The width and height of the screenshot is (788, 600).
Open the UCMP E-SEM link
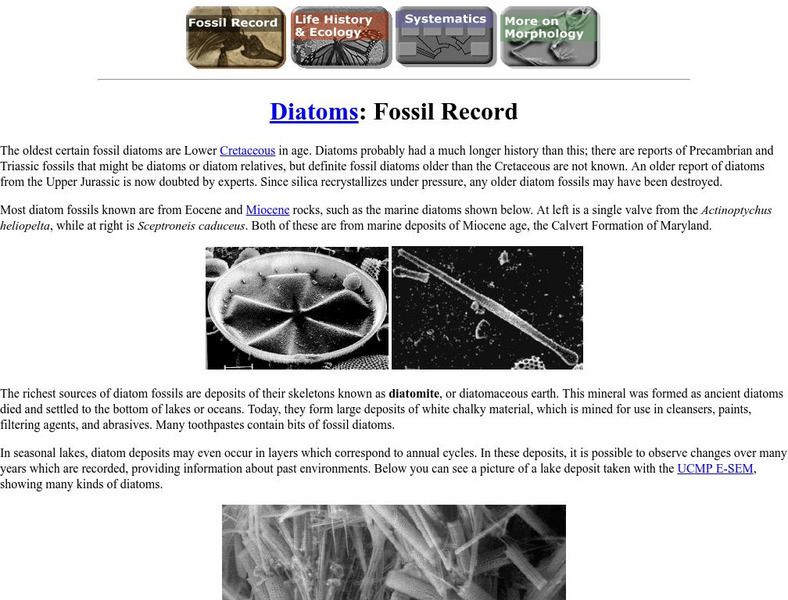tap(715, 468)
